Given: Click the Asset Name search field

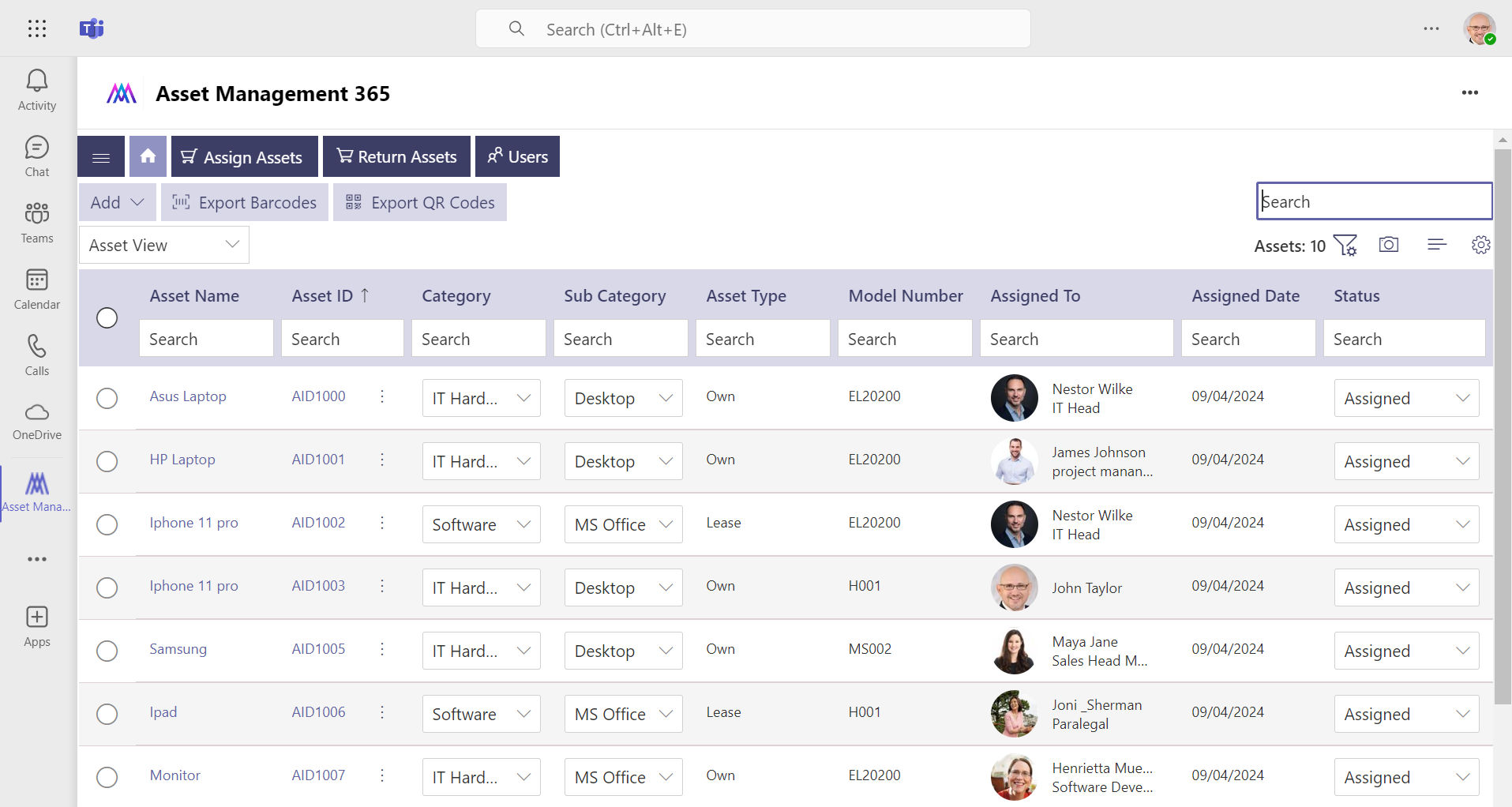Looking at the screenshot, I should (x=206, y=338).
